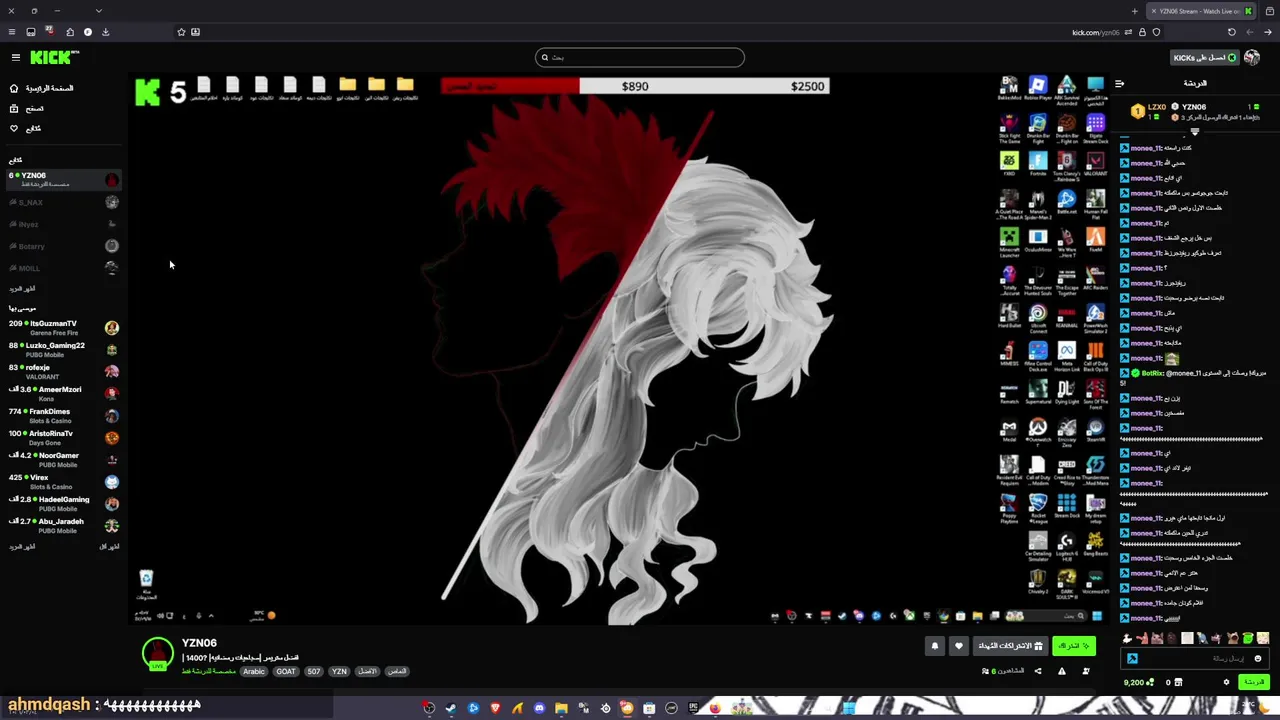Click the Ubisoft Connect icon in stream
1280x720 pixels.
1038,318
